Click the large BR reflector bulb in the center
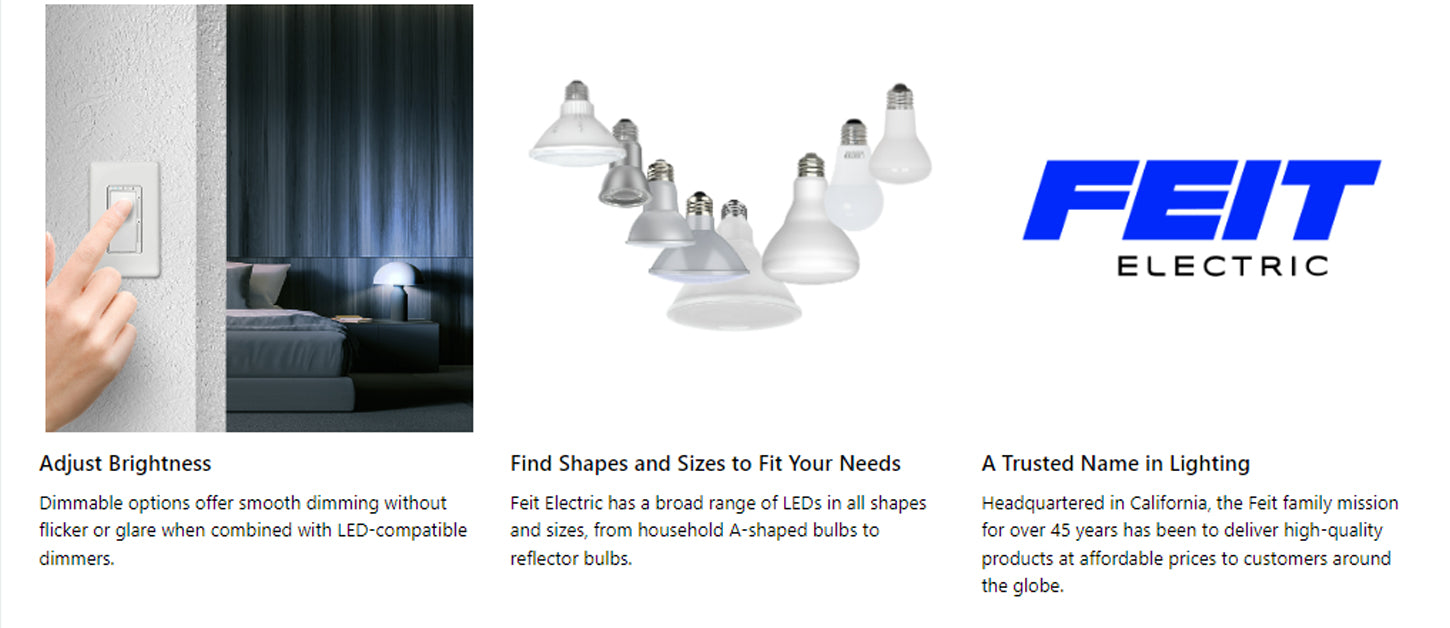 (x=811, y=219)
